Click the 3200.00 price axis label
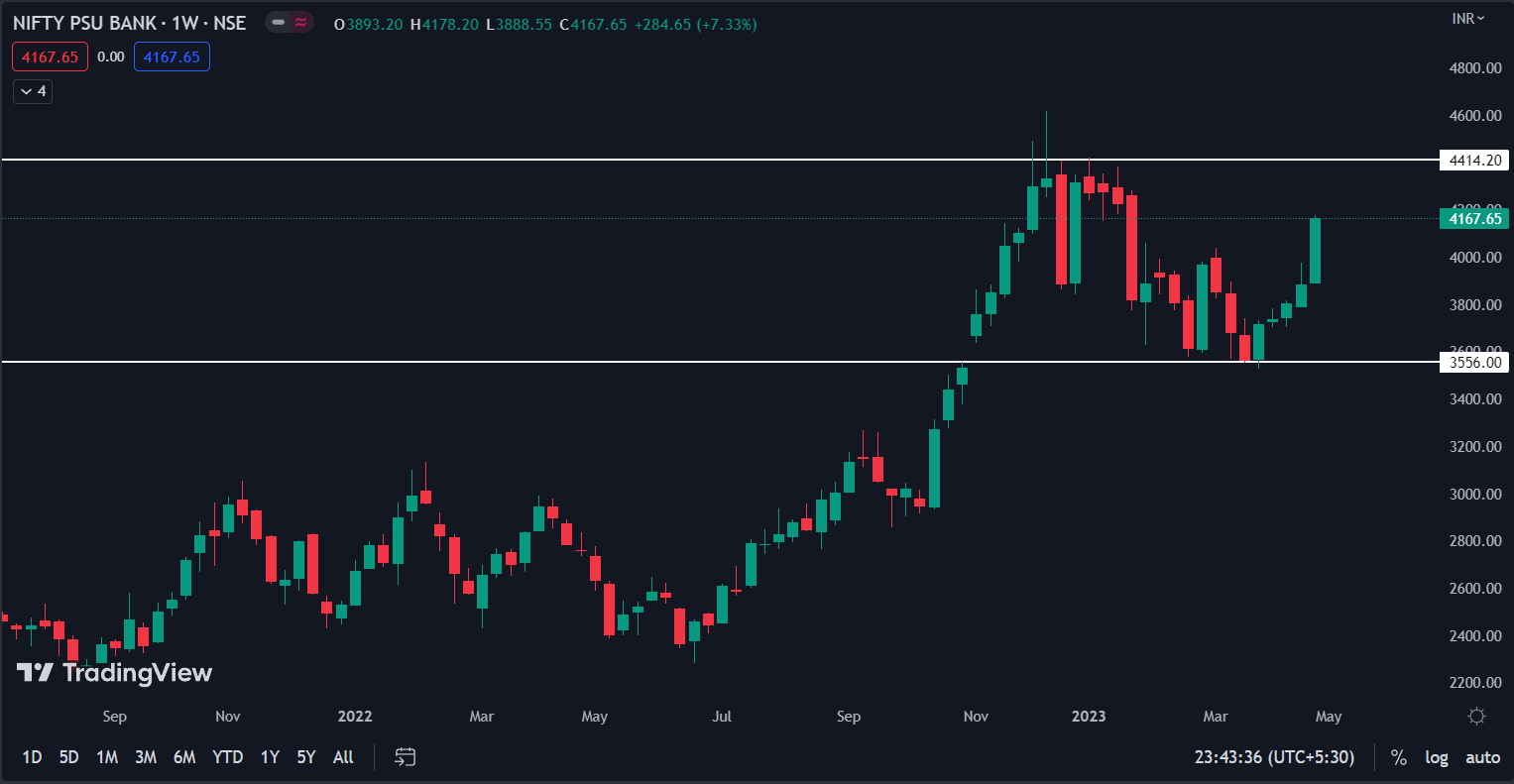The width and height of the screenshot is (1514, 784). pos(1475,447)
